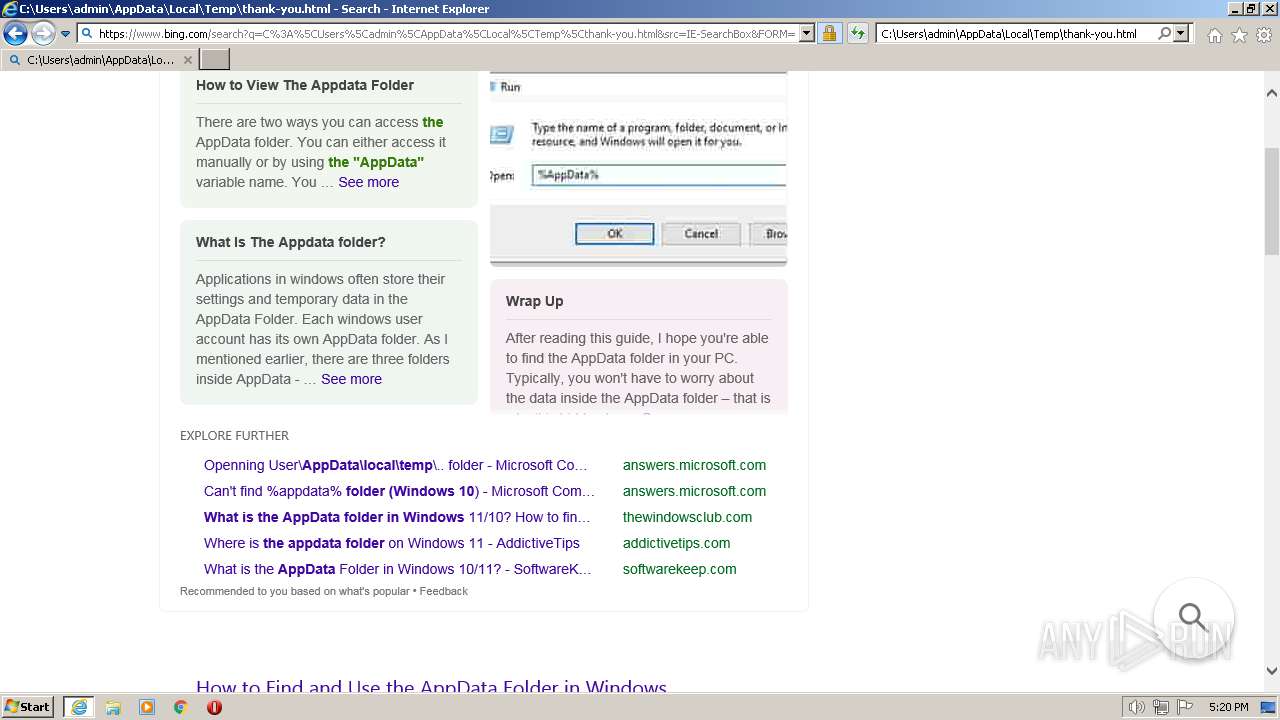Screen dimensions: 1280x720
Task: Open a new blank tab
Action: (x=215, y=60)
